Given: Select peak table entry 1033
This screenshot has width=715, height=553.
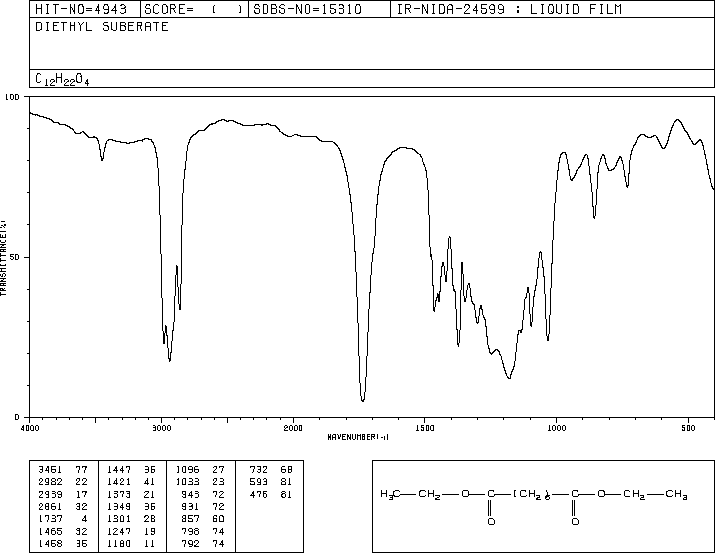Looking at the screenshot, I should (187, 481).
